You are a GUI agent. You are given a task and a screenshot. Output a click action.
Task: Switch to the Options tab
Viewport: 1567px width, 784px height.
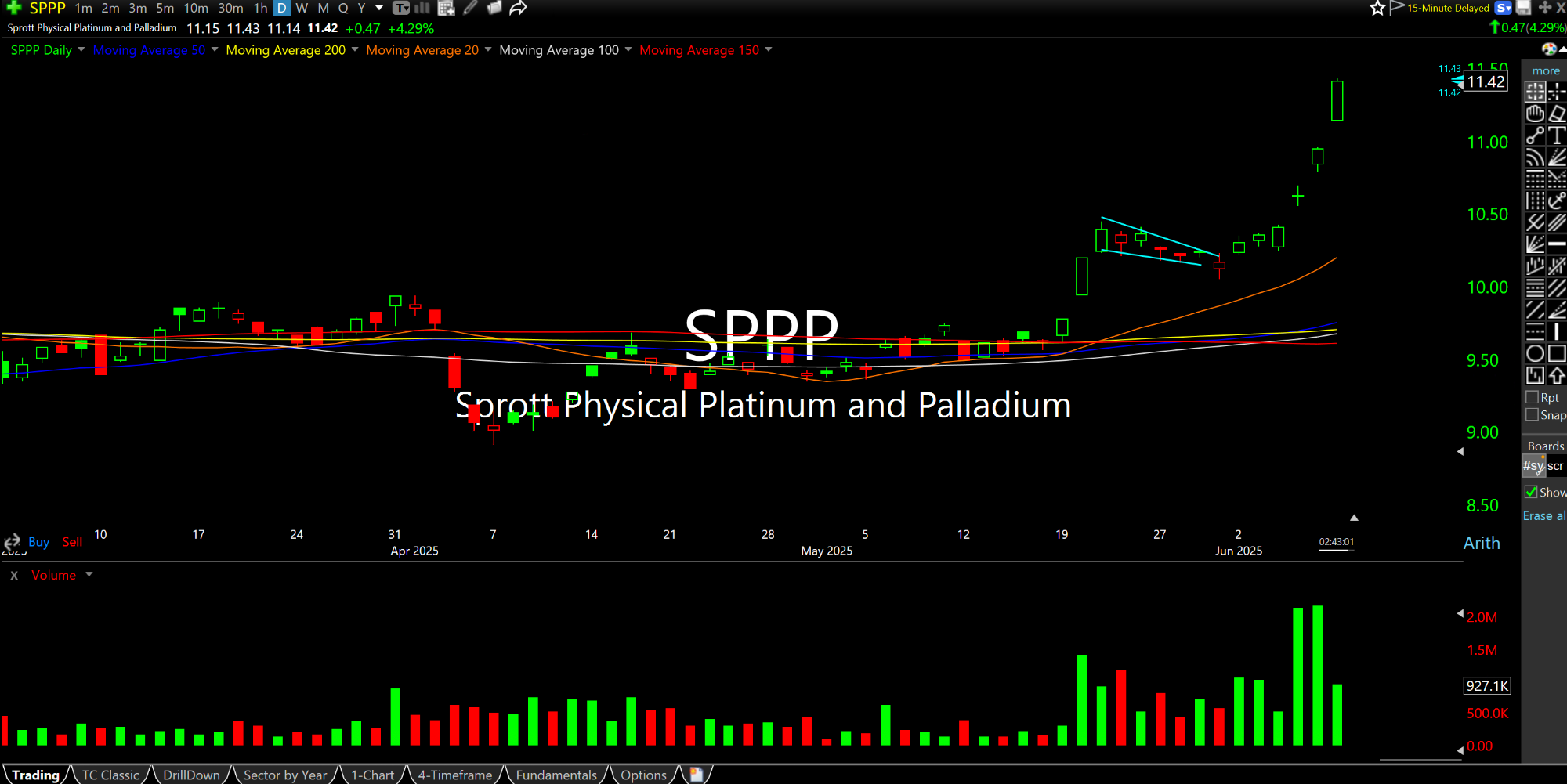click(x=643, y=775)
